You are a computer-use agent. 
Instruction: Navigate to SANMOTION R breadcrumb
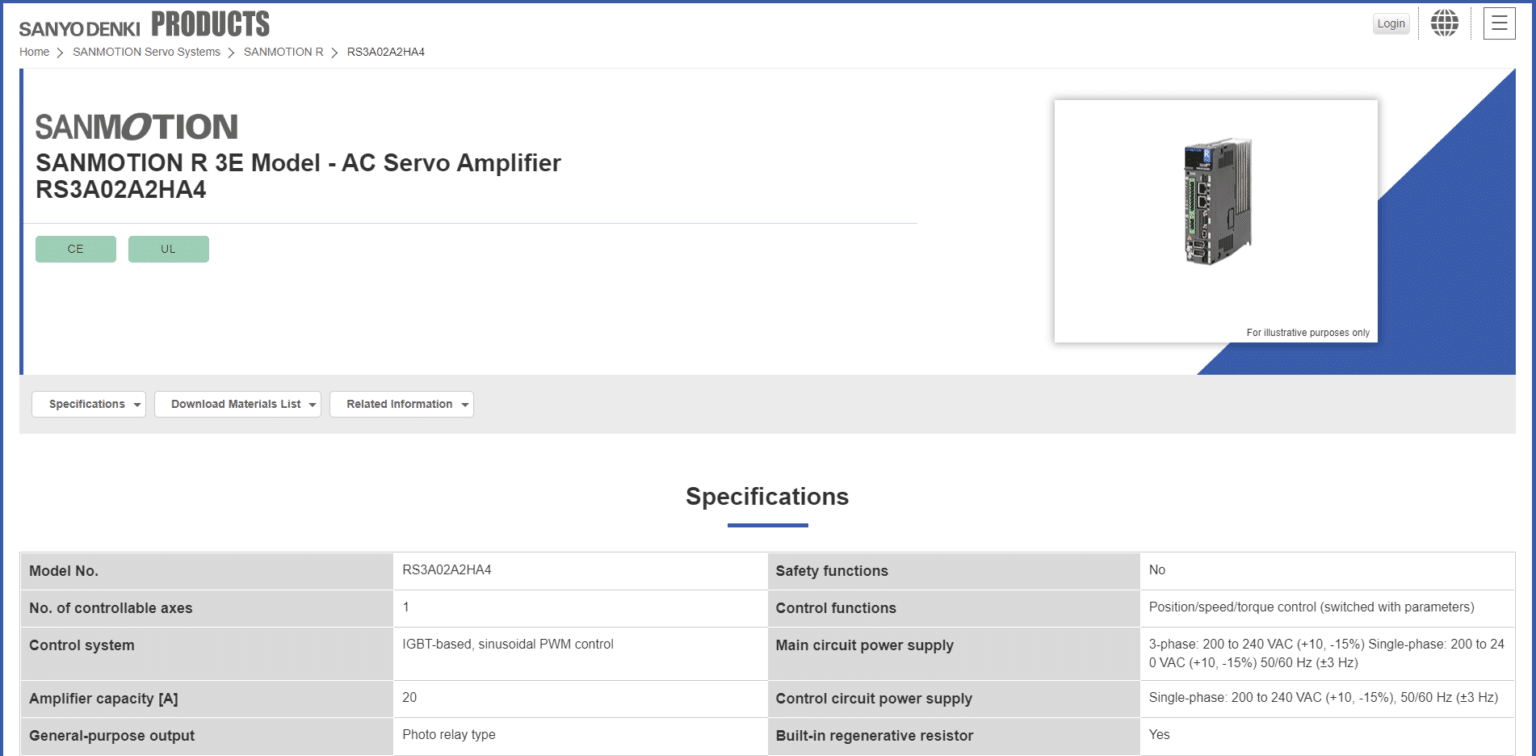coord(283,52)
